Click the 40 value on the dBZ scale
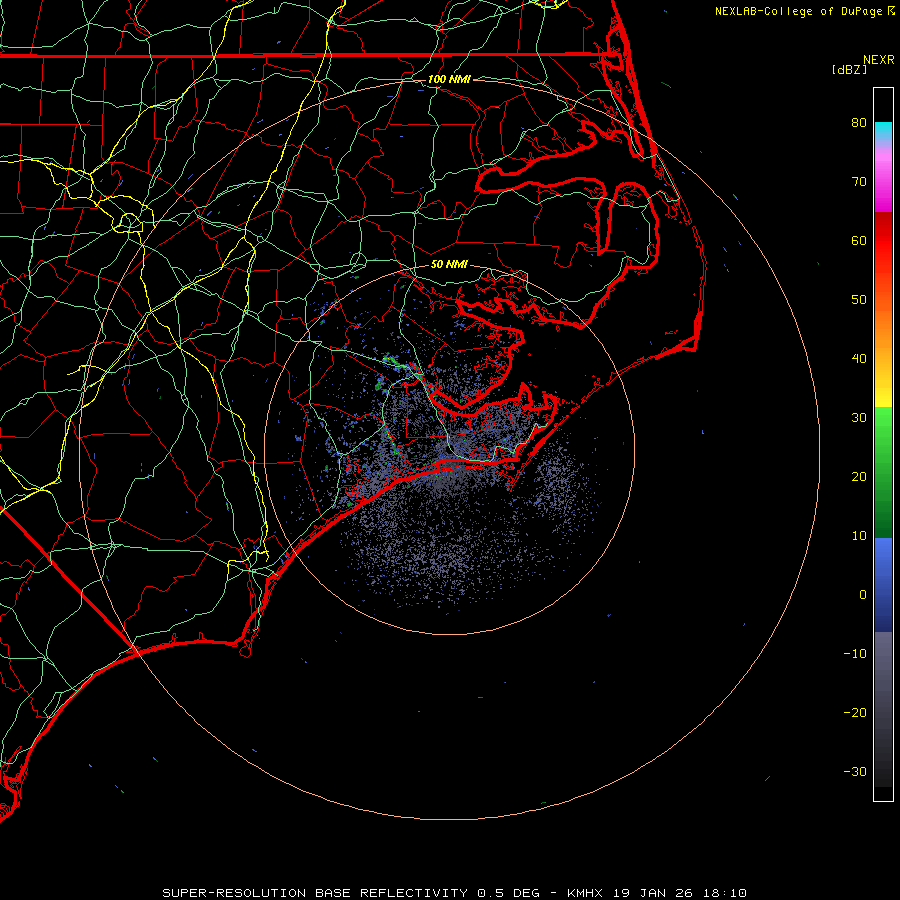Screen dimensions: 900x900 pos(859,359)
